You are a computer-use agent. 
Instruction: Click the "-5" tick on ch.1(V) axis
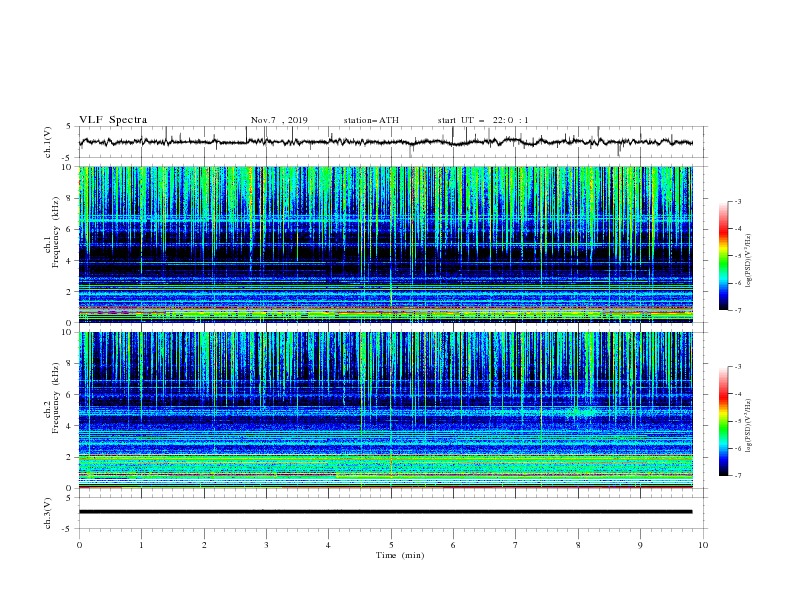(68, 158)
